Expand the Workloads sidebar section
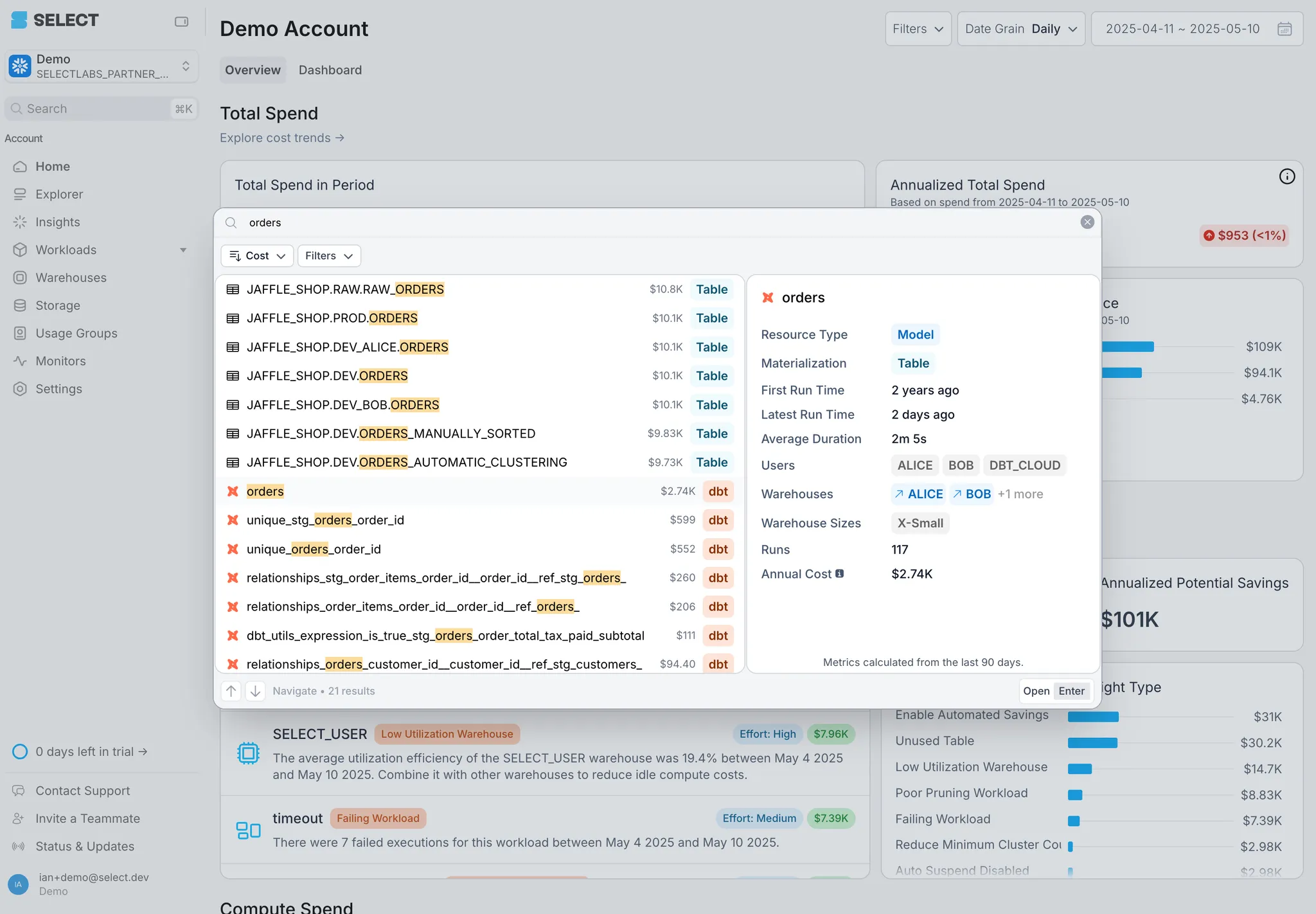 (x=183, y=250)
